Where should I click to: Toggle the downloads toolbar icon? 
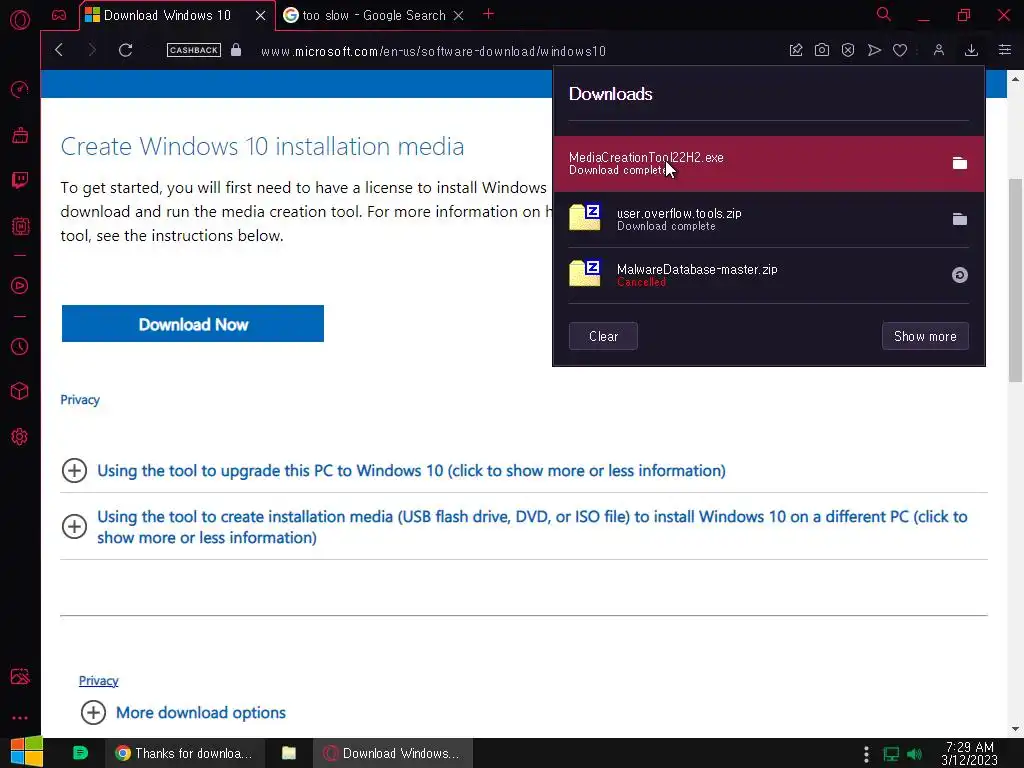tap(971, 50)
